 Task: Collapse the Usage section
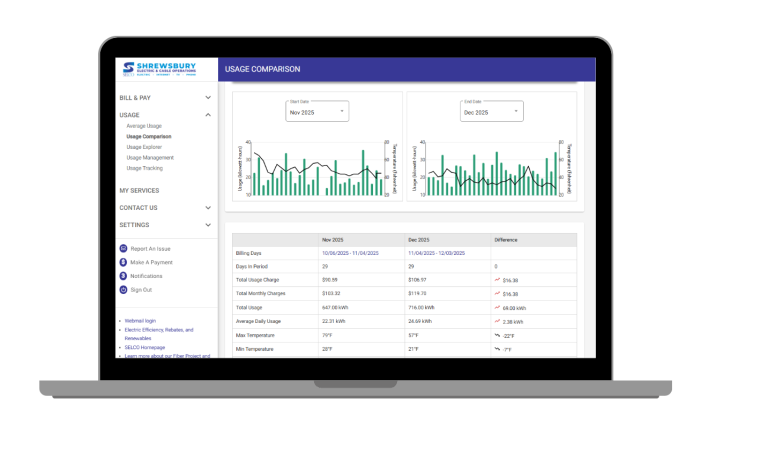click(x=208, y=115)
